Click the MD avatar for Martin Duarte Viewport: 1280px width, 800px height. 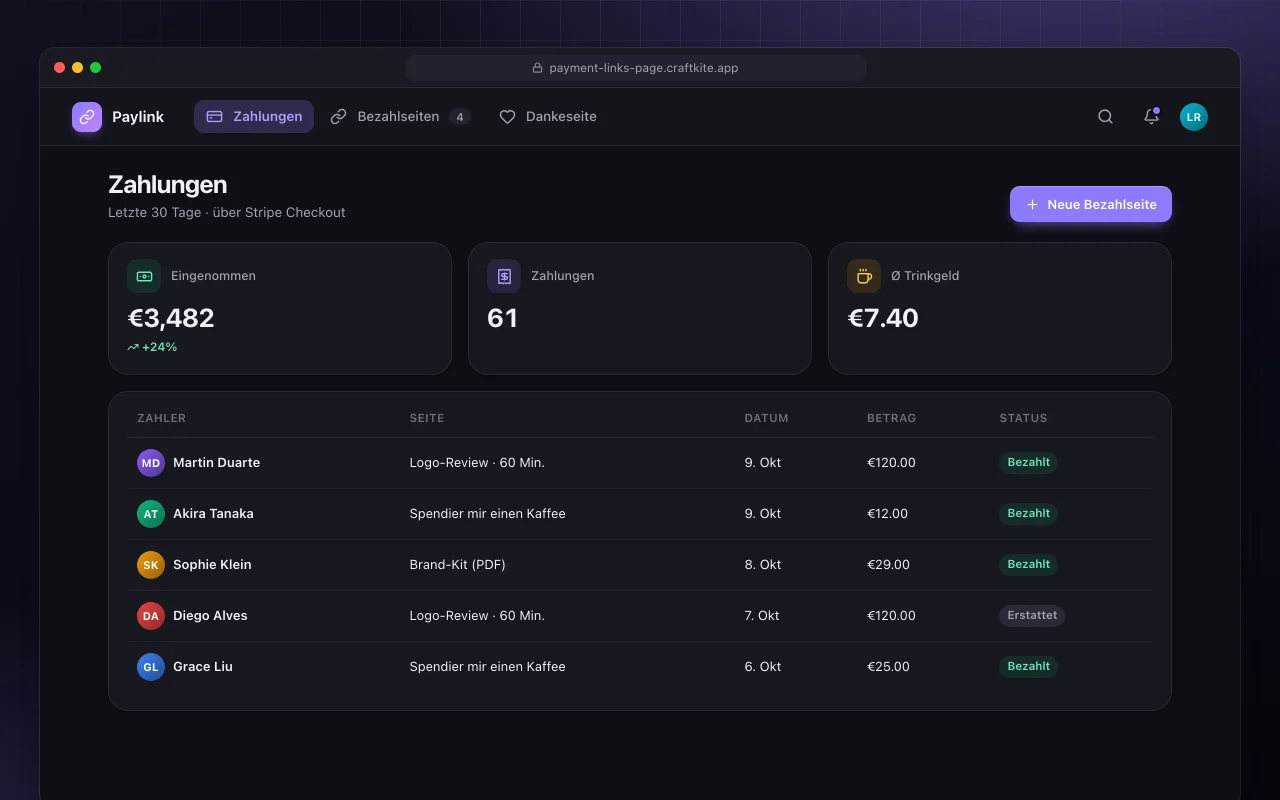(151, 463)
